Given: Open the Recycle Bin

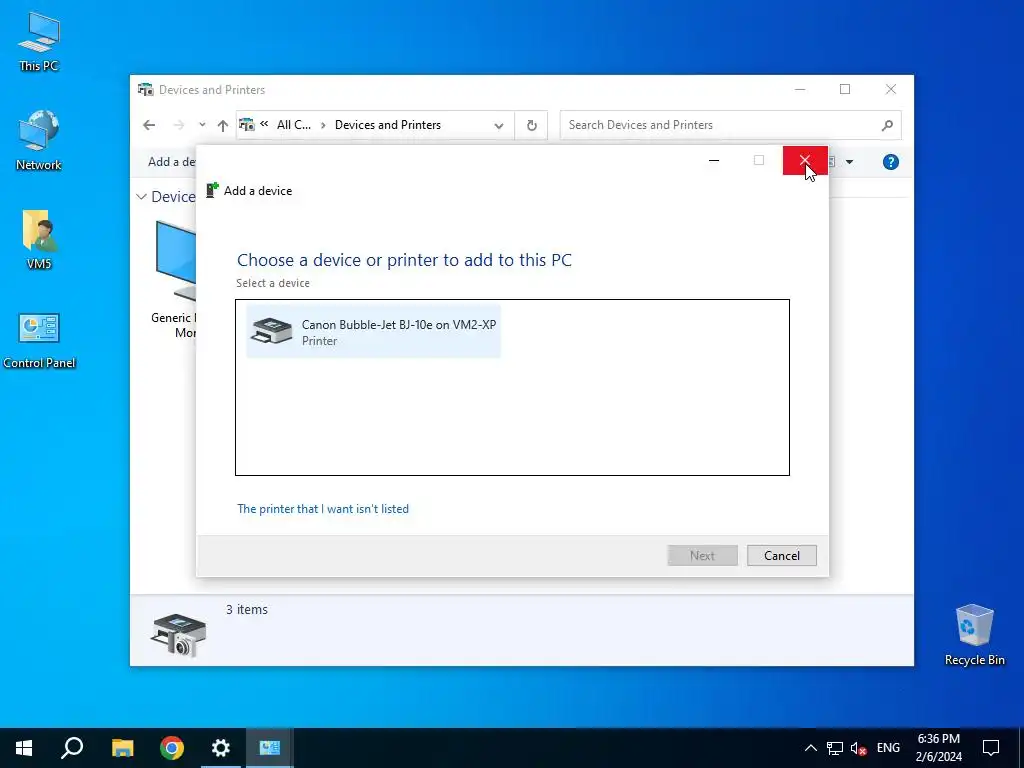Looking at the screenshot, I should tap(974, 635).
